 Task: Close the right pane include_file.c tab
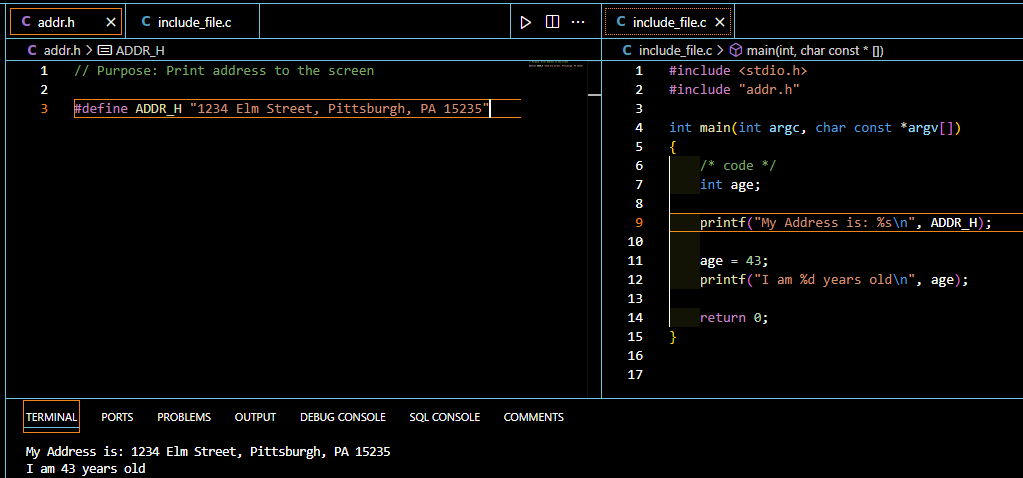point(720,22)
